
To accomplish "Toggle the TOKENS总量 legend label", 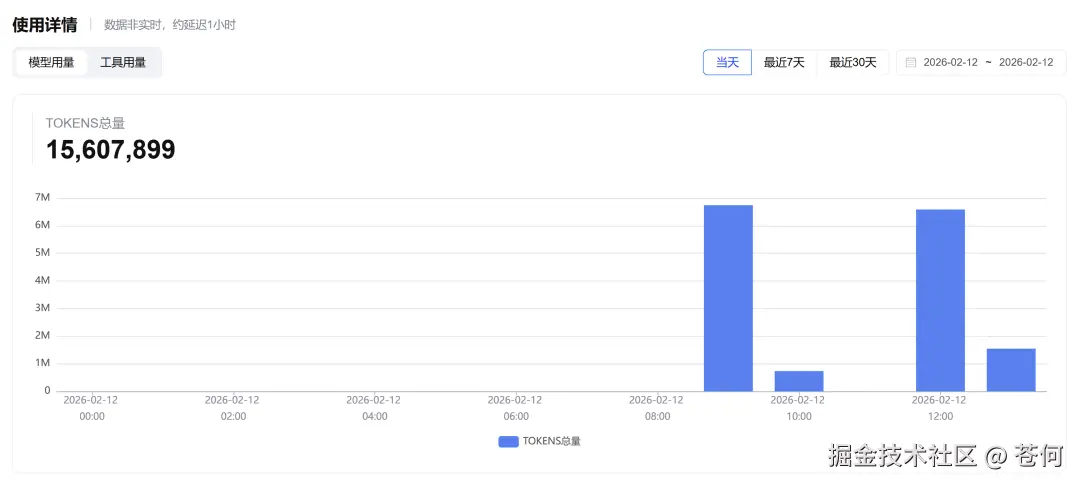I will pyautogui.click(x=552, y=441).
